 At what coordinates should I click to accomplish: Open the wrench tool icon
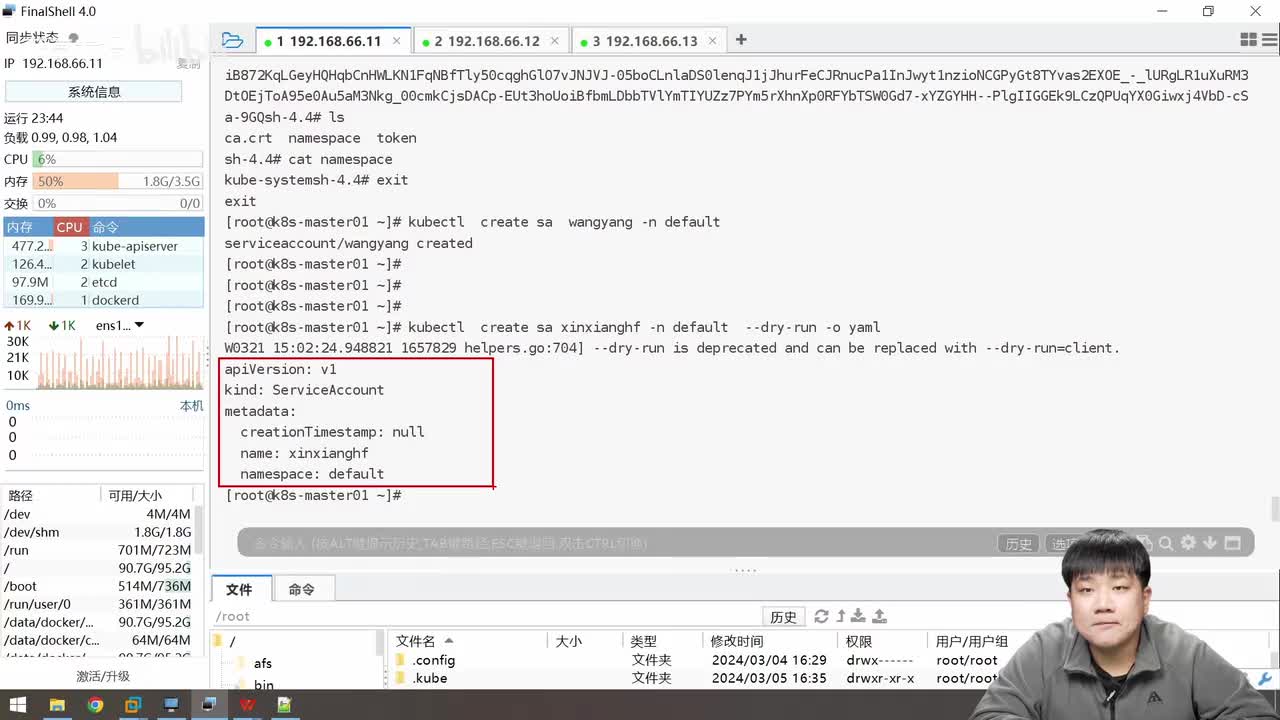tap(1266, 678)
